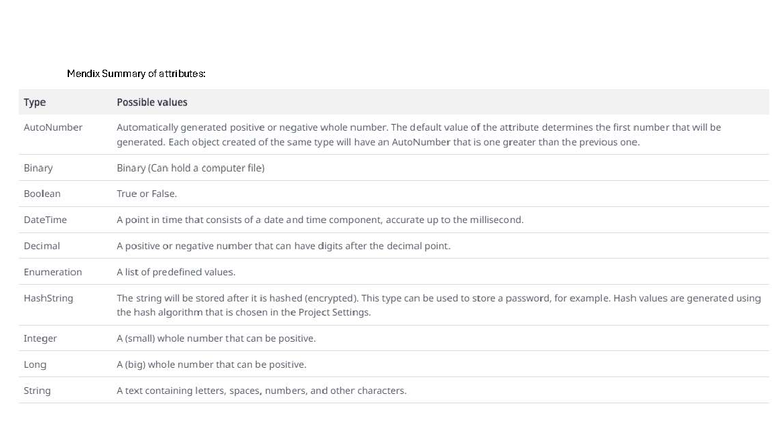Select the AutoNumber type cell
This screenshot has width=784, height=441.
[53, 128]
